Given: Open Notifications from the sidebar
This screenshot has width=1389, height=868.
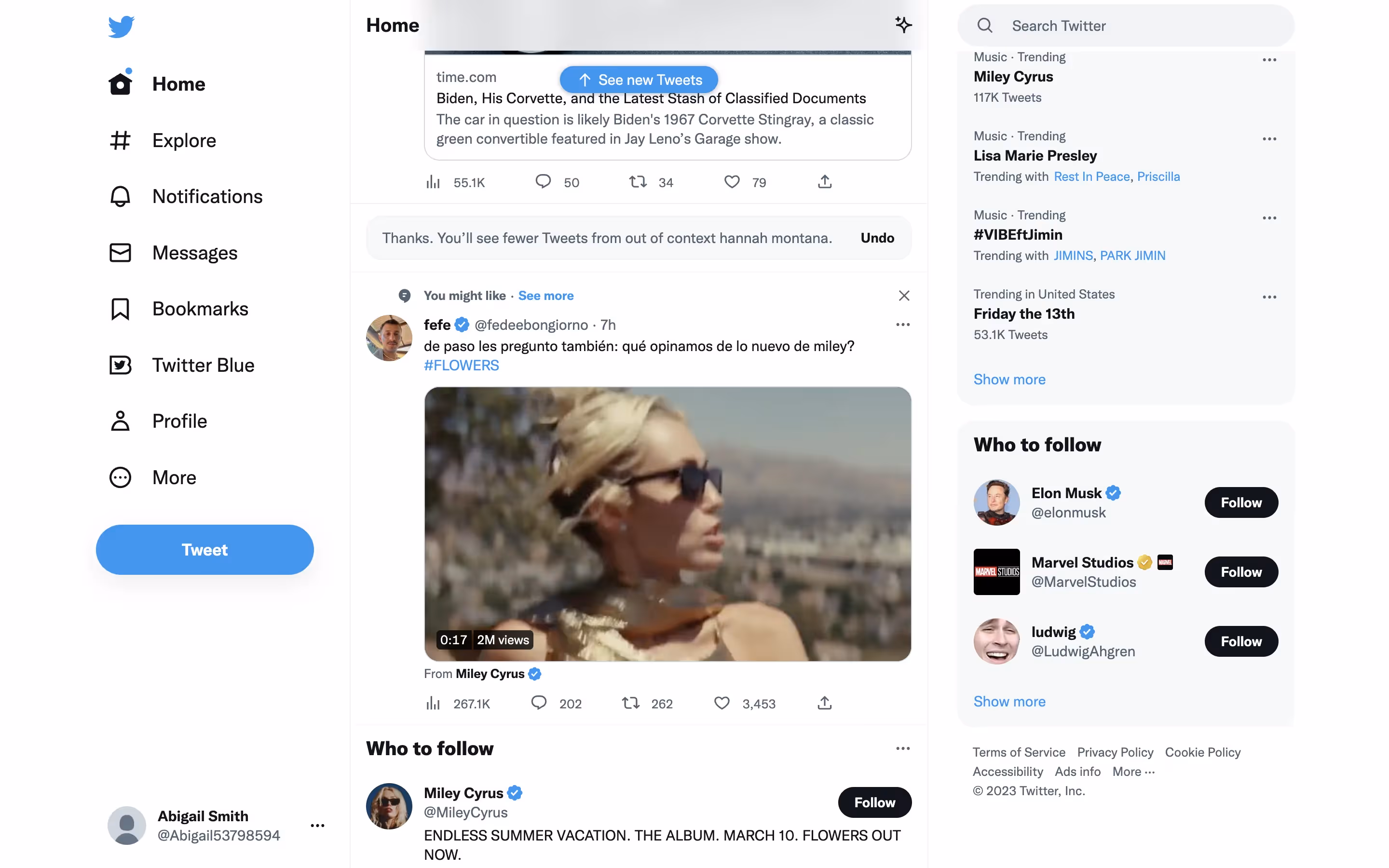Looking at the screenshot, I should [x=206, y=196].
